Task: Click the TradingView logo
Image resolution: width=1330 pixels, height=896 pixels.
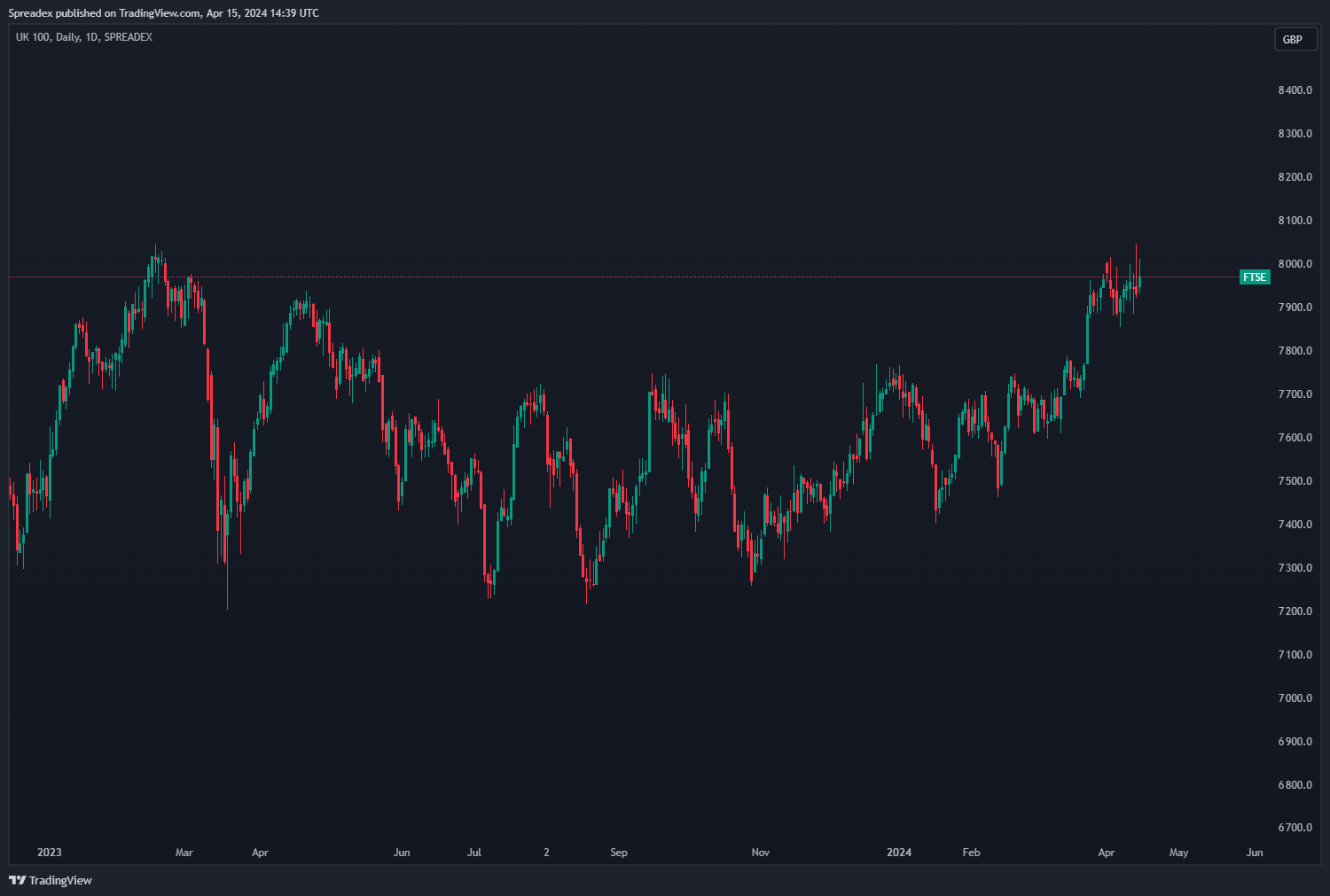Action: point(51,880)
